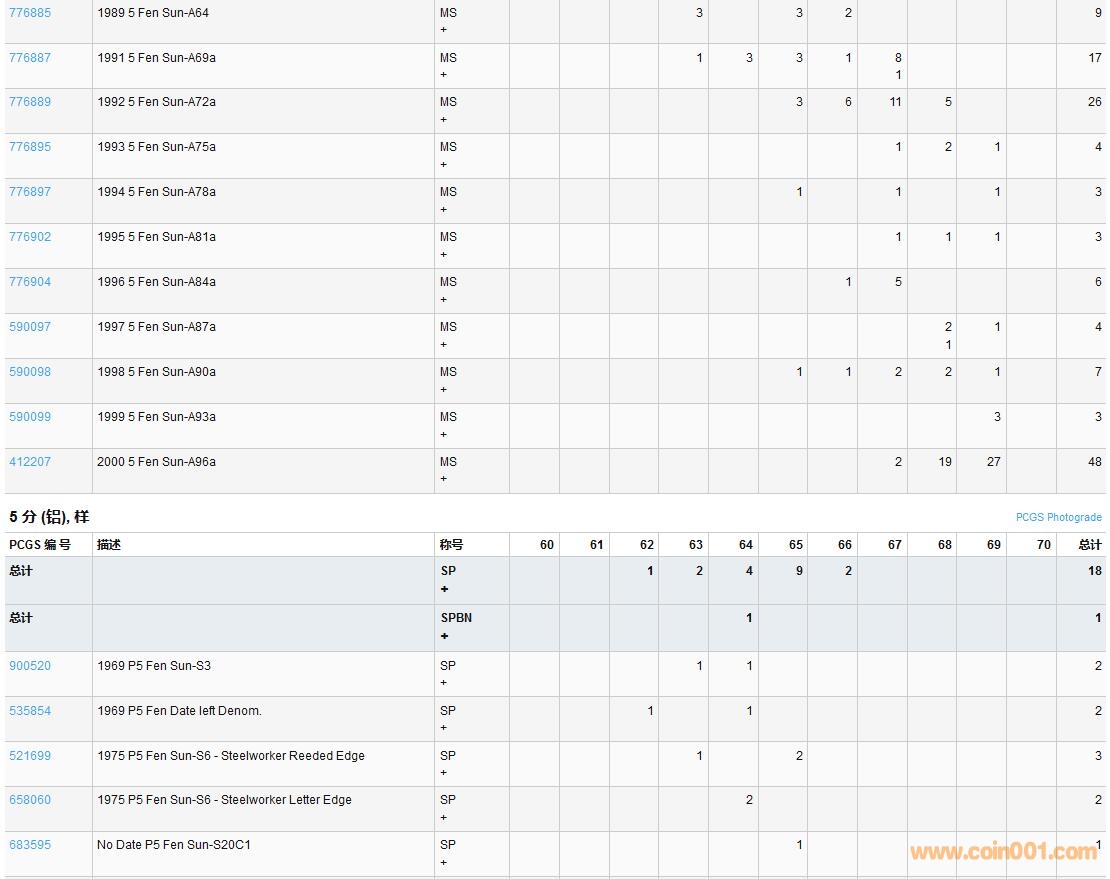Expand the SP totals row plus sign

pyautogui.click(x=444, y=589)
